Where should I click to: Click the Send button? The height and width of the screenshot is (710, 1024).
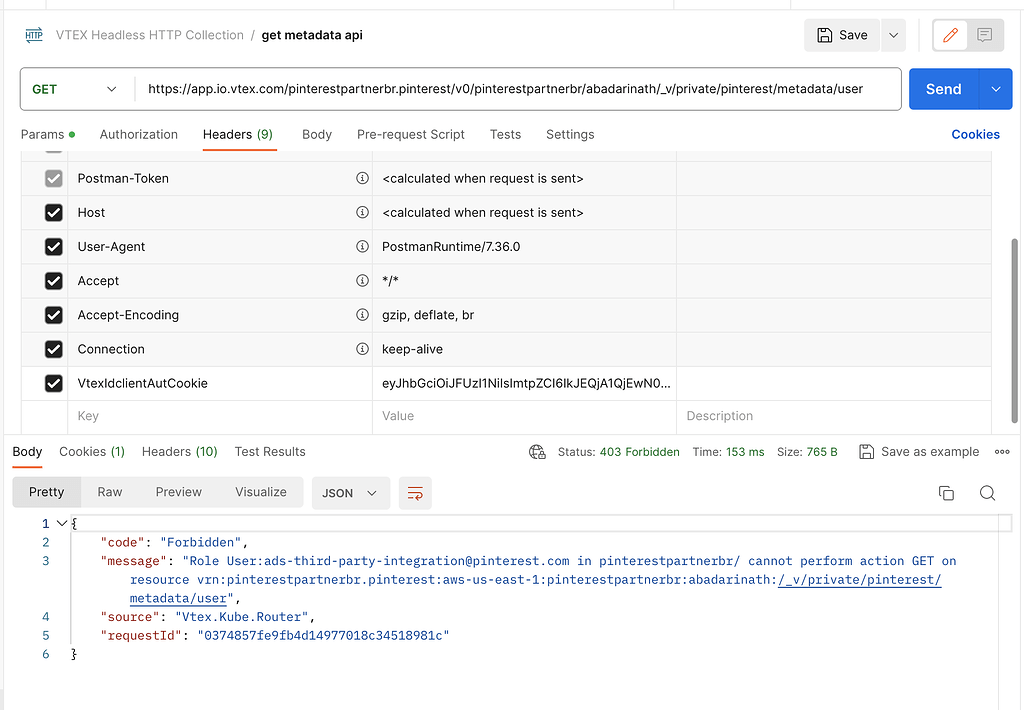[x=944, y=89]
